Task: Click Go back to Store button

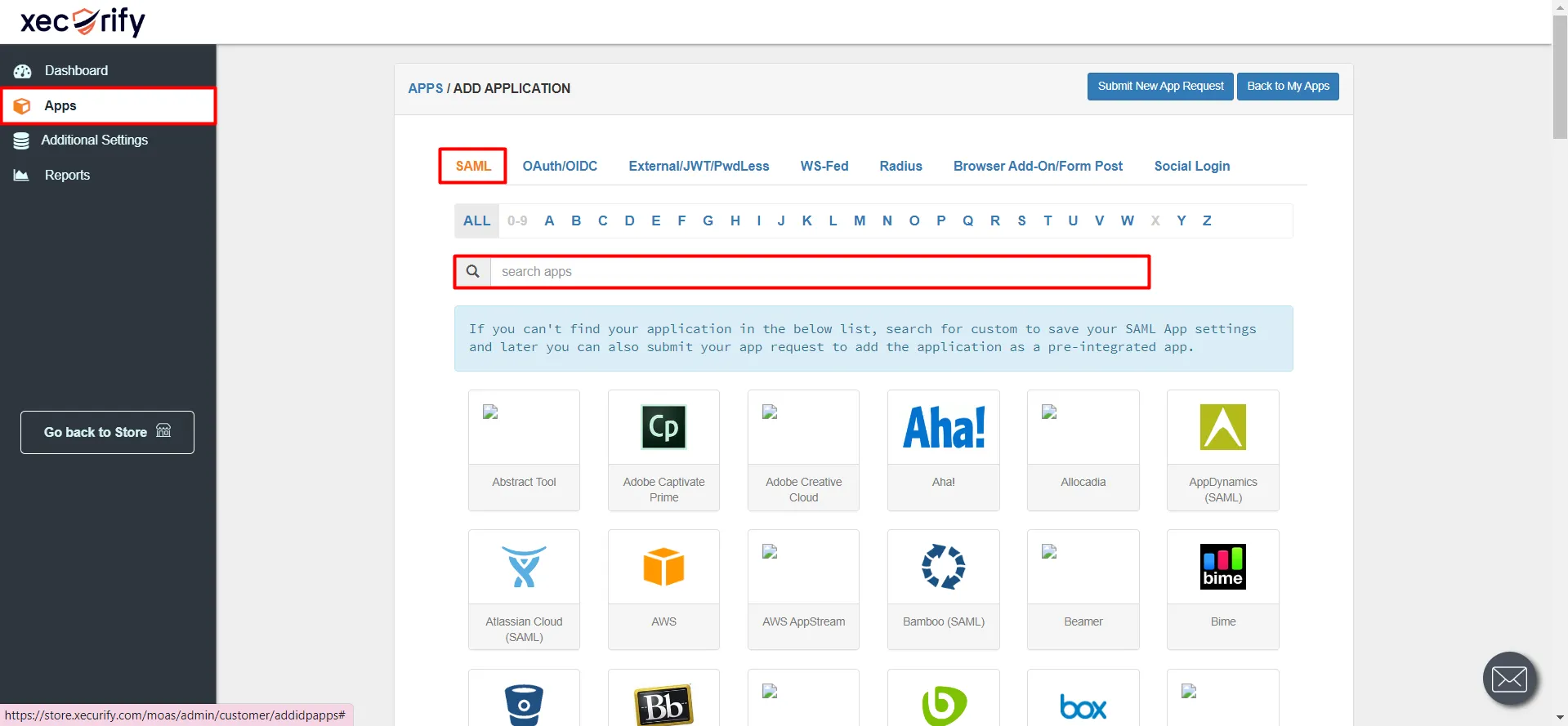Action: [107, 432]
